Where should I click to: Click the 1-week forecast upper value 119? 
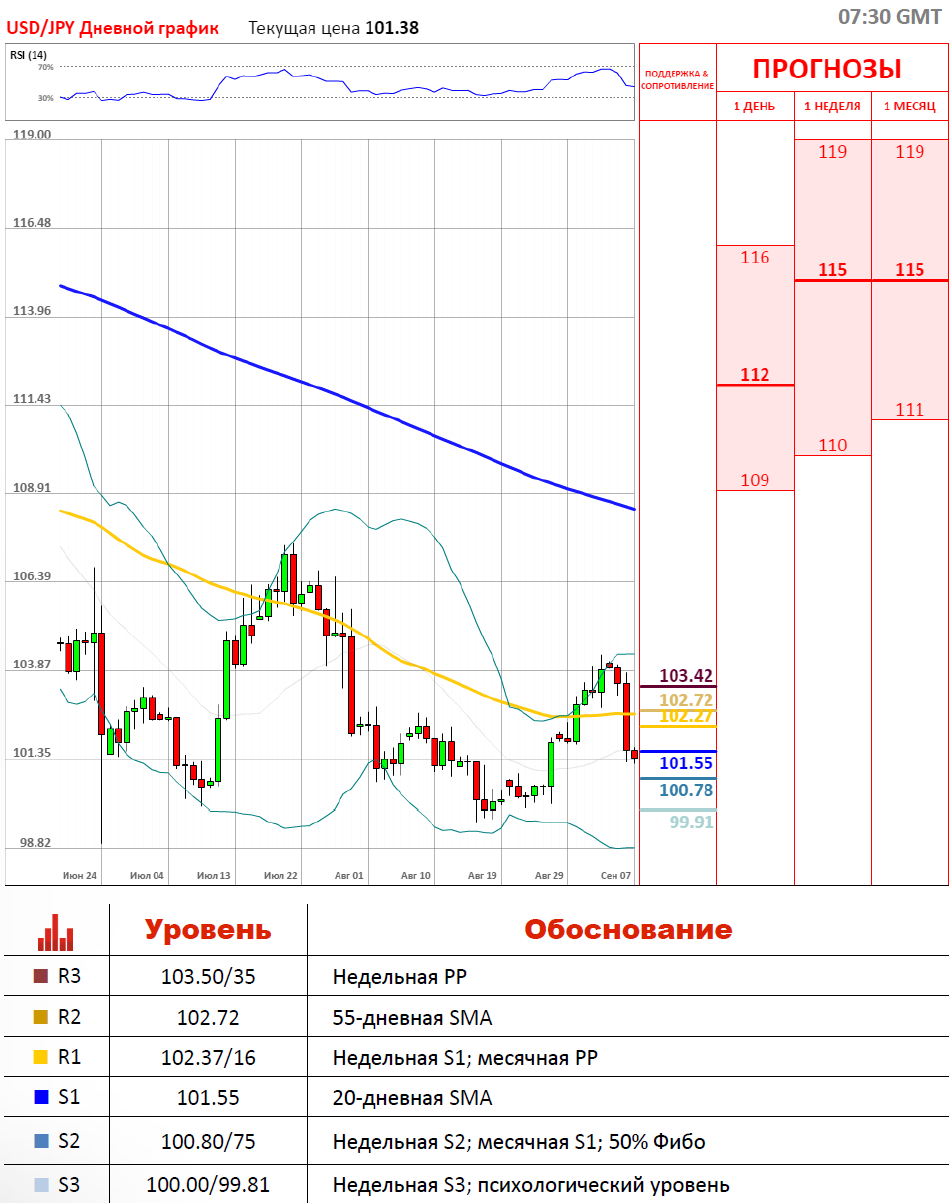[x=832, y=152]
